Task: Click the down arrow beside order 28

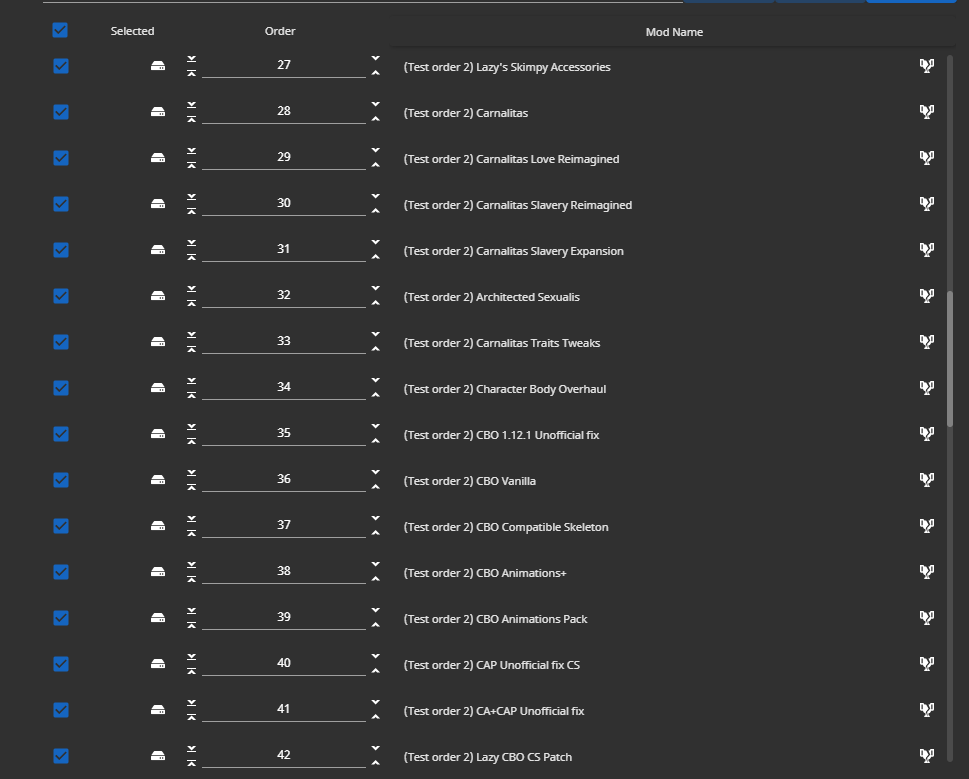Action: point(375,102)
